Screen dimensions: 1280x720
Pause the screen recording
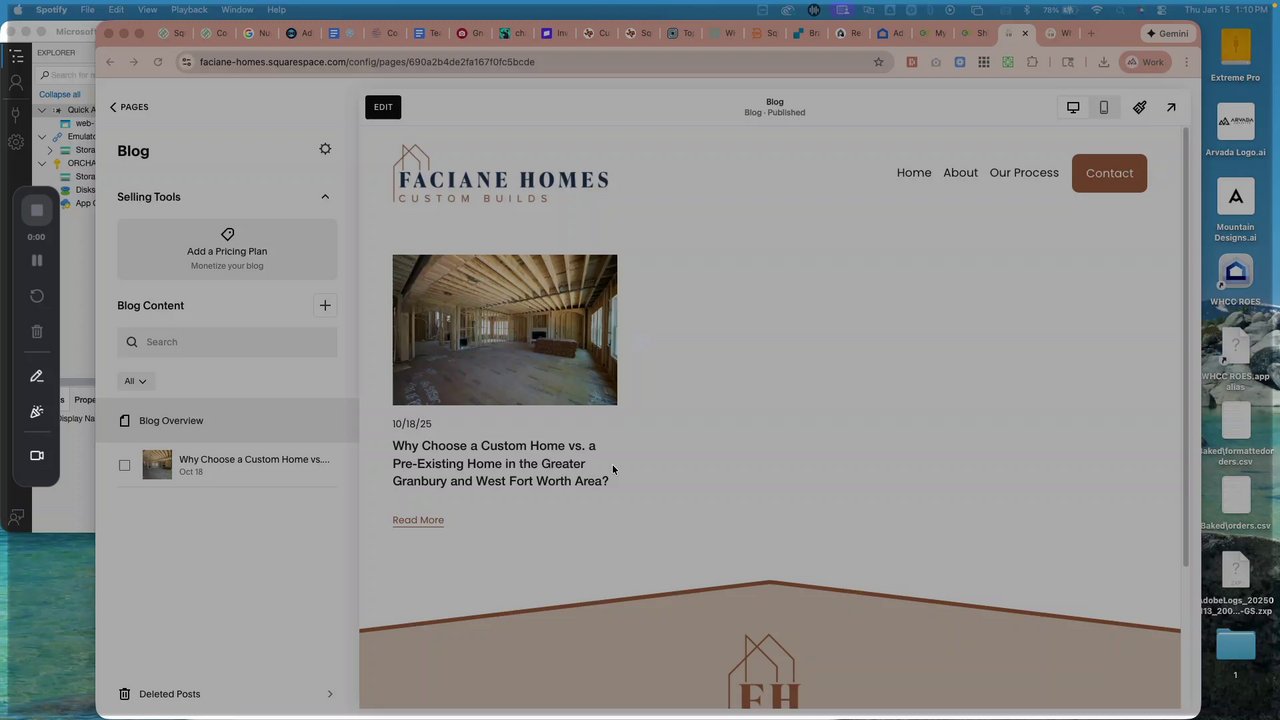[37, 260]
